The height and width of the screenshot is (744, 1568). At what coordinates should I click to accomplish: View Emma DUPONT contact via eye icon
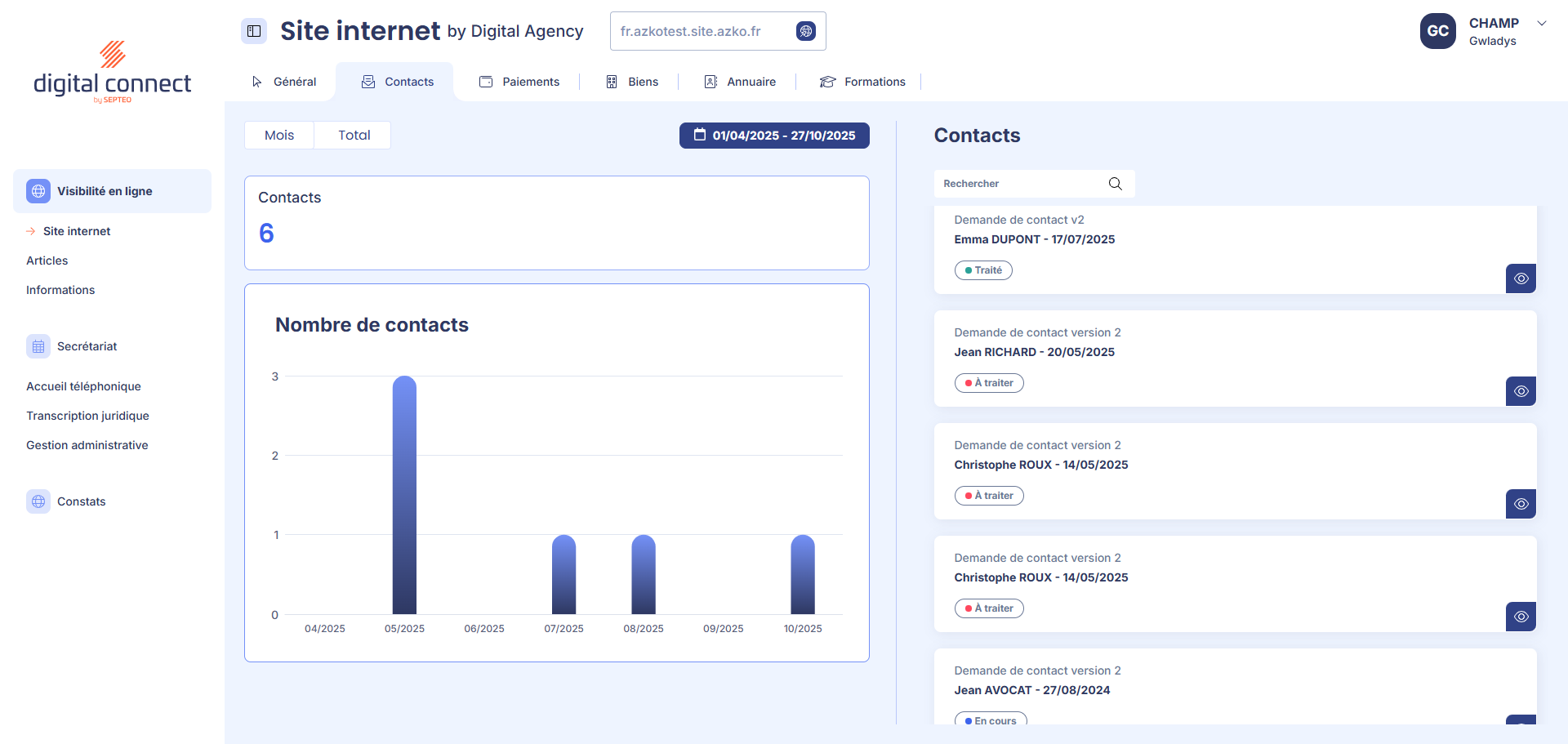[1521, 278]
